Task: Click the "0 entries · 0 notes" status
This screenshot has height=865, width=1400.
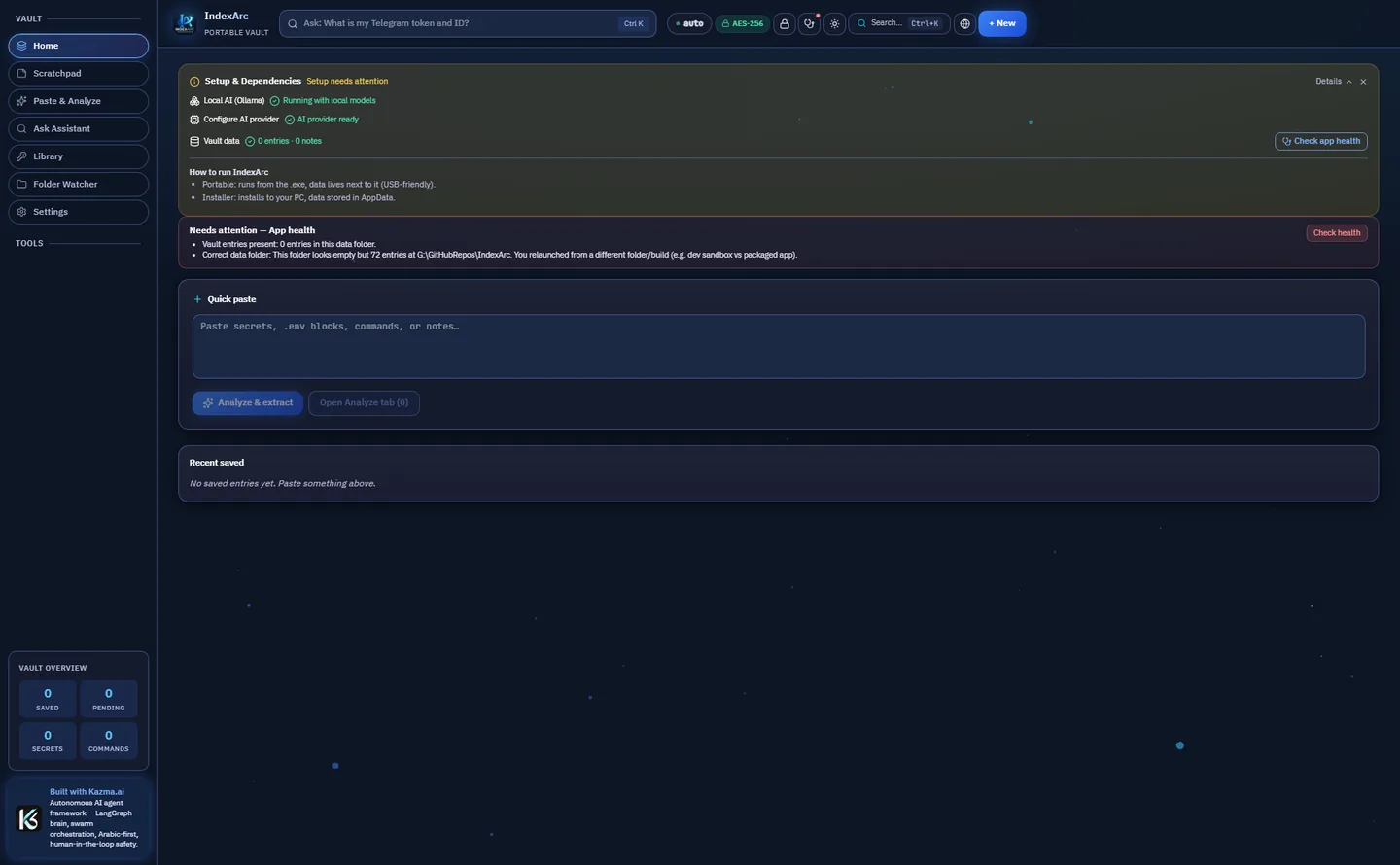Action: point(290,141)
